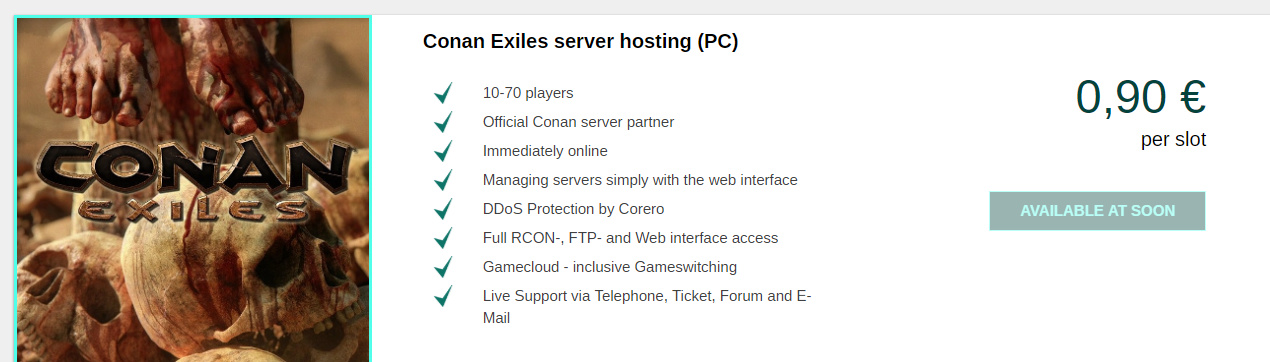Viewport: 1270px width, 362px height.
Task: Click the Official Conan server partner text
Action: 578,122
